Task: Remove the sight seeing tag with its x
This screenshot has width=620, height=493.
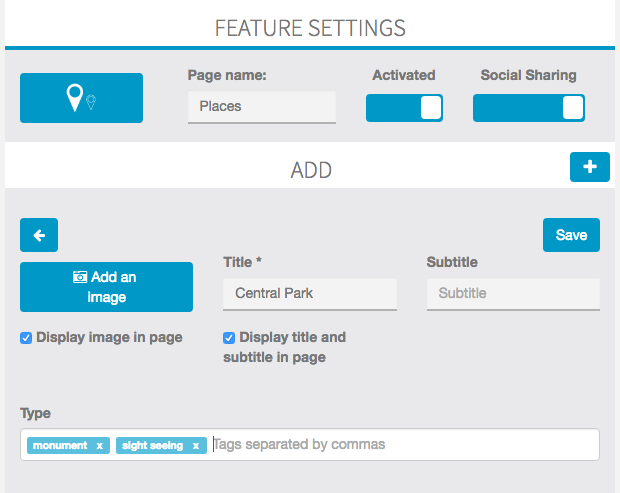Action: 196,446
